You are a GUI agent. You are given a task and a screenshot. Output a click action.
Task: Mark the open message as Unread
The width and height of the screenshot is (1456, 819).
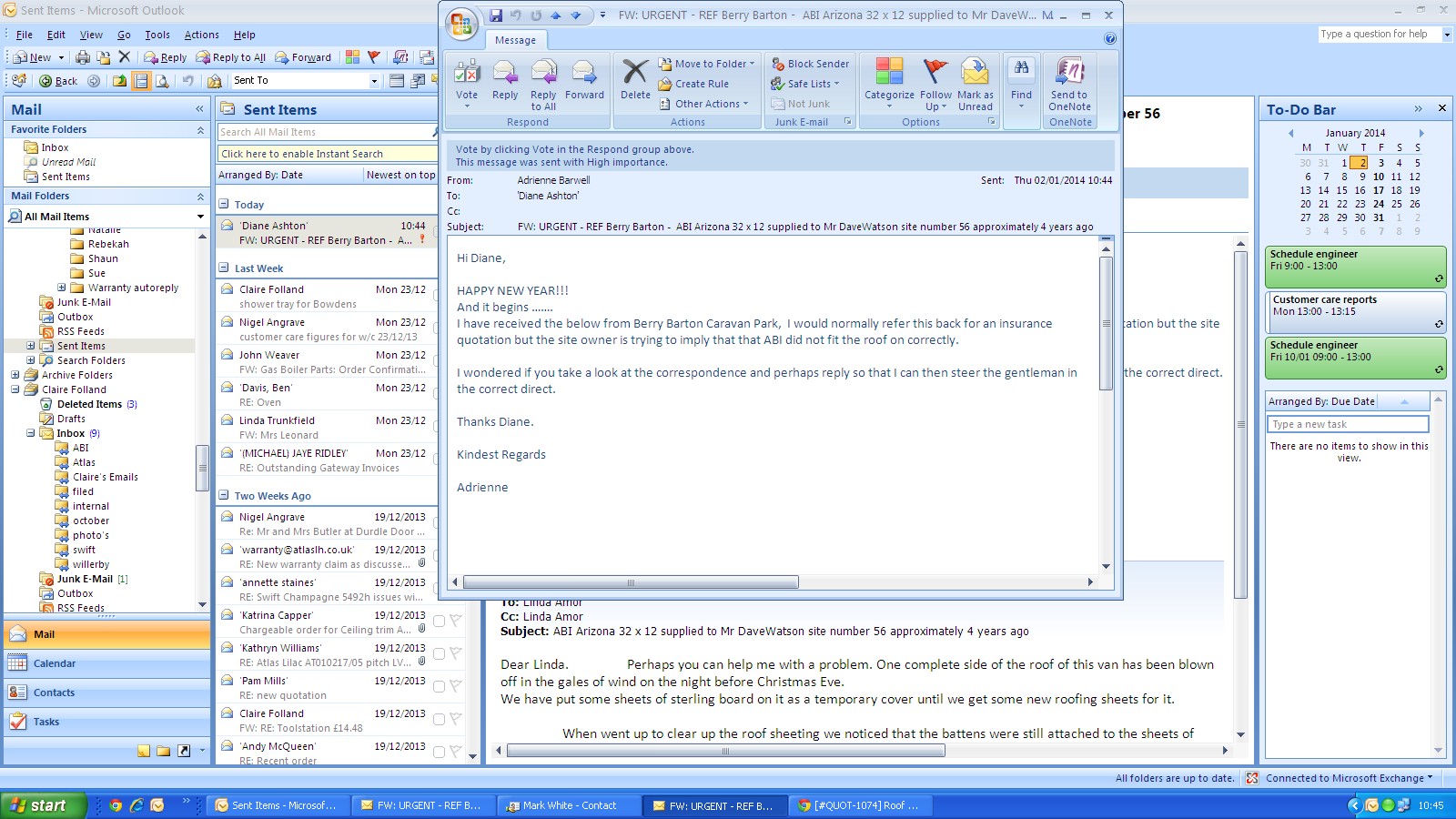pos(976,85)
